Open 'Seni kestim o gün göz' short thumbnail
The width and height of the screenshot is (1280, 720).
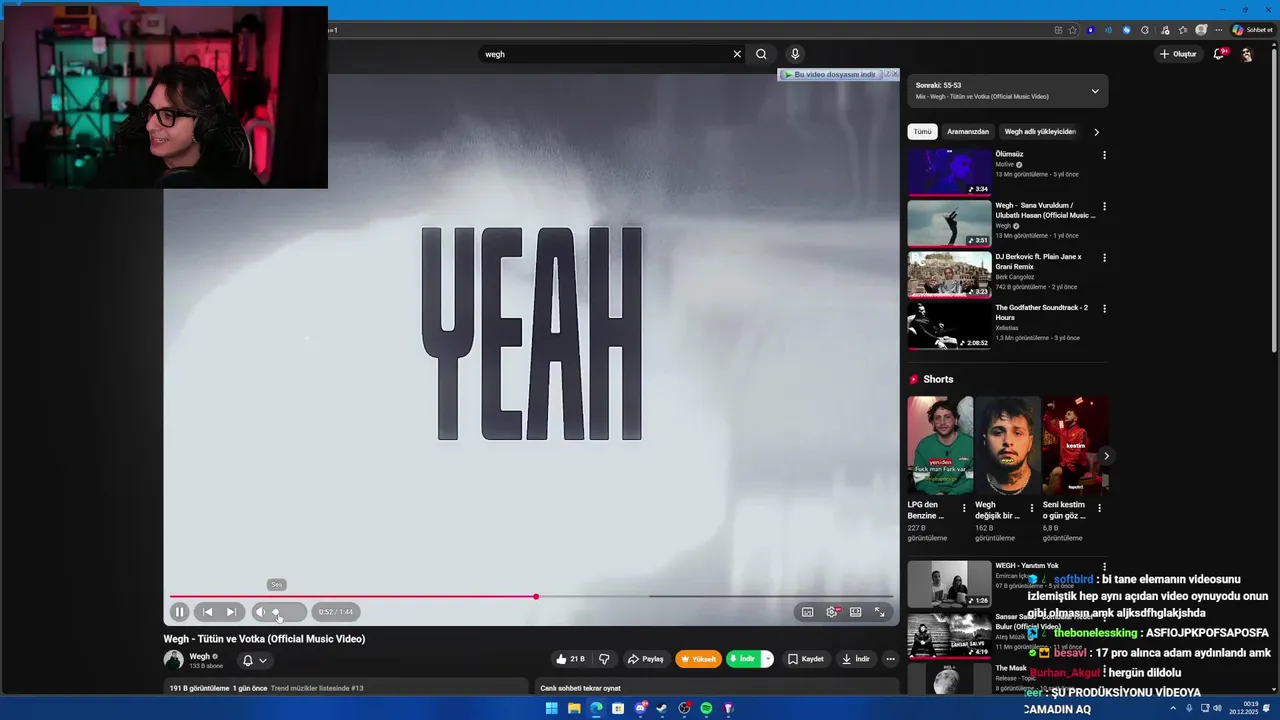point(1075,445)
